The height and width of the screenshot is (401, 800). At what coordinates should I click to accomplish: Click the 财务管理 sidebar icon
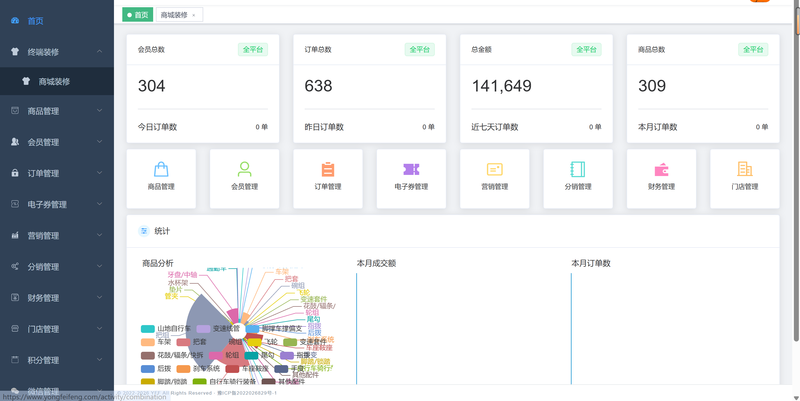pyautogui.click(x=15, y=297)
